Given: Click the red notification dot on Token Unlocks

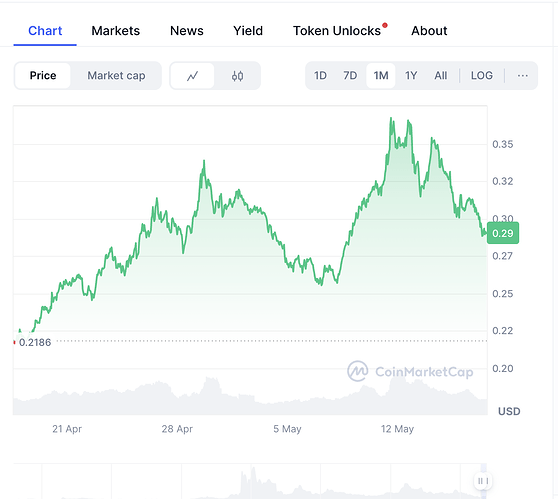Looking at the screenshot, I should tap(385, 25).
